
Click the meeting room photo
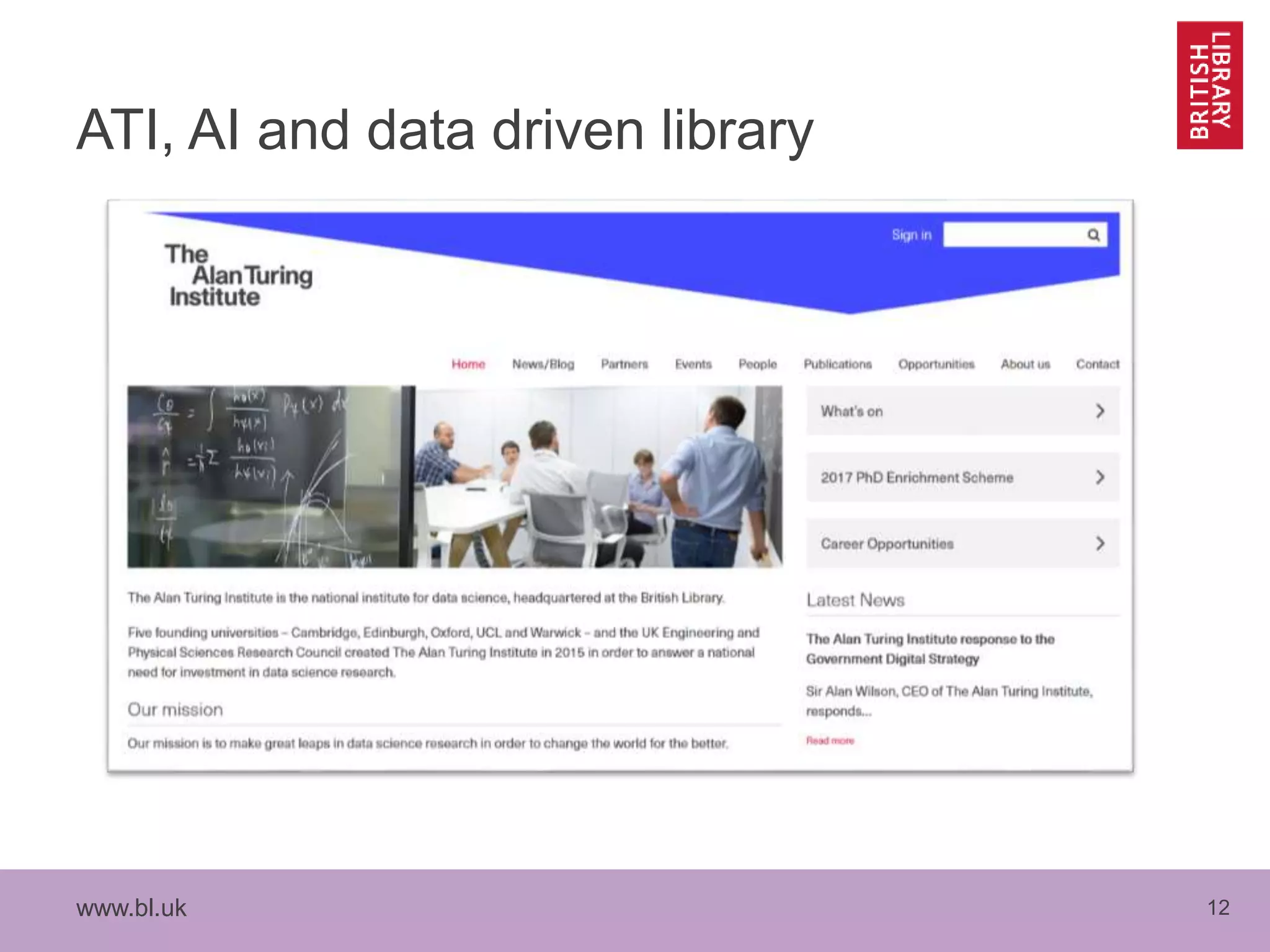coord(599,477)
